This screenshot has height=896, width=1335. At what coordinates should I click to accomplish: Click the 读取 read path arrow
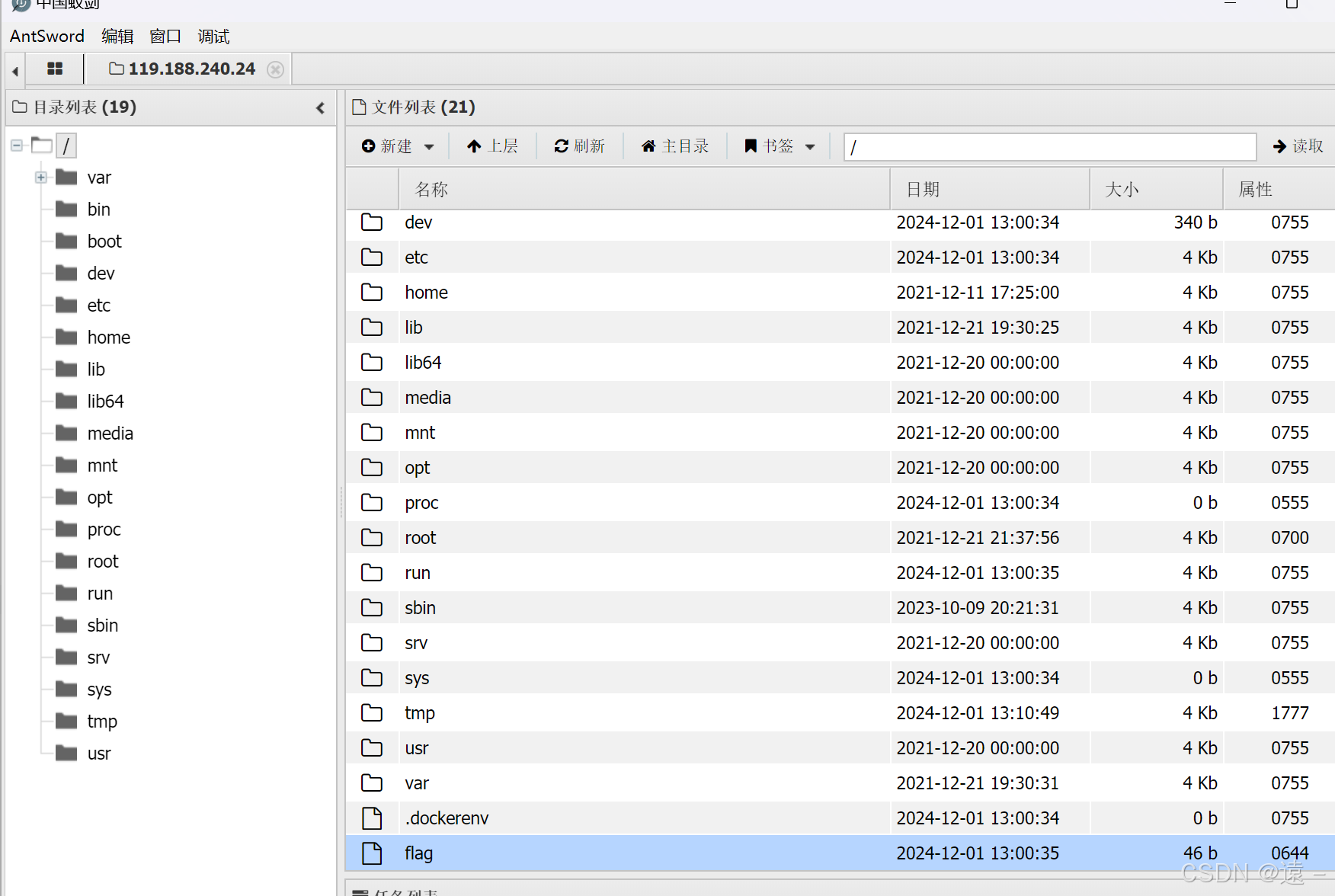[1298, 146]
